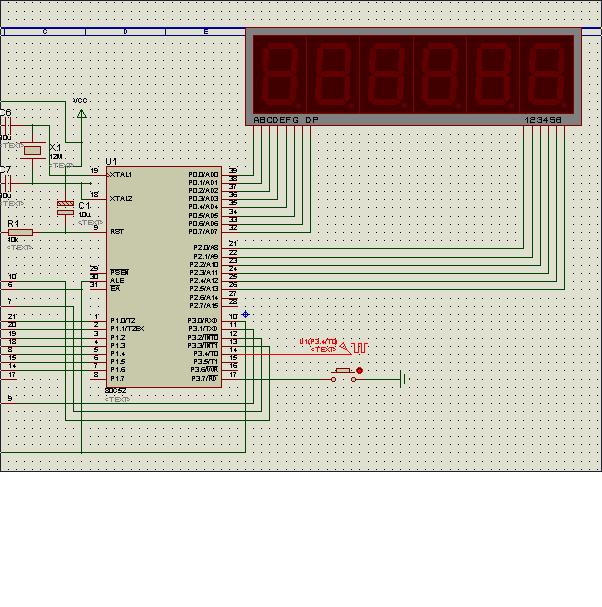This screenshot has height=607, width=602.
Task: Click the P2.0/A8 pin label on U1
Action: coord(204,247)
